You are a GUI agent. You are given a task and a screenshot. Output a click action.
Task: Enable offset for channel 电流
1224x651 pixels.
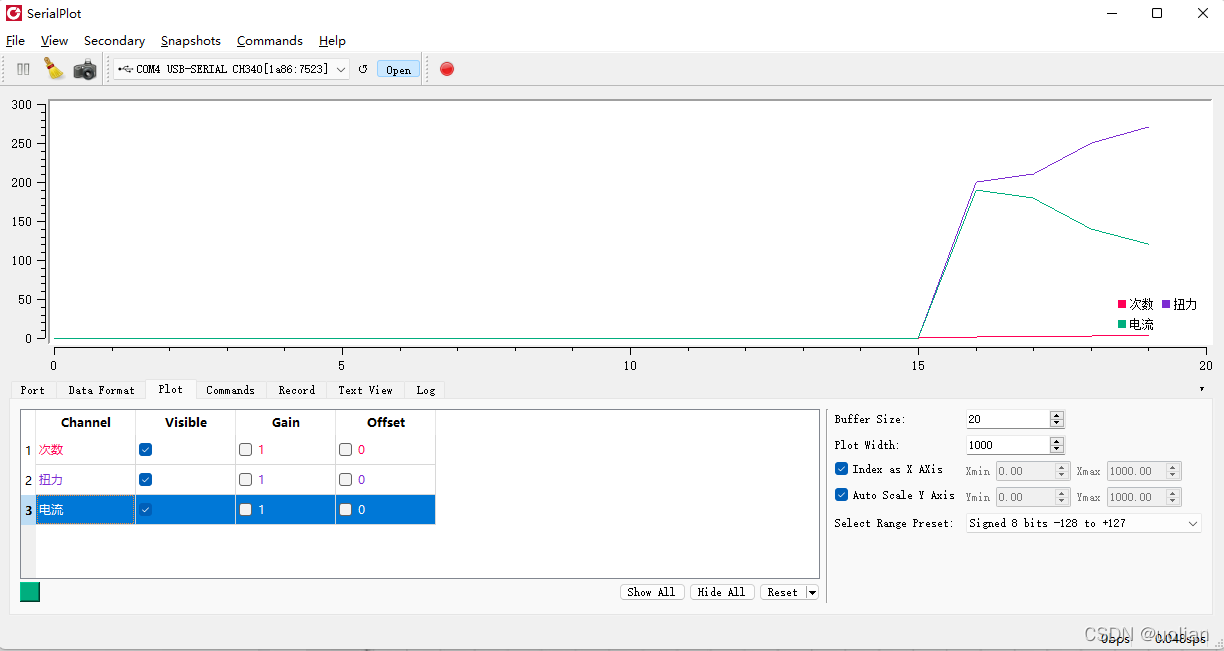(x=346, y=510)
